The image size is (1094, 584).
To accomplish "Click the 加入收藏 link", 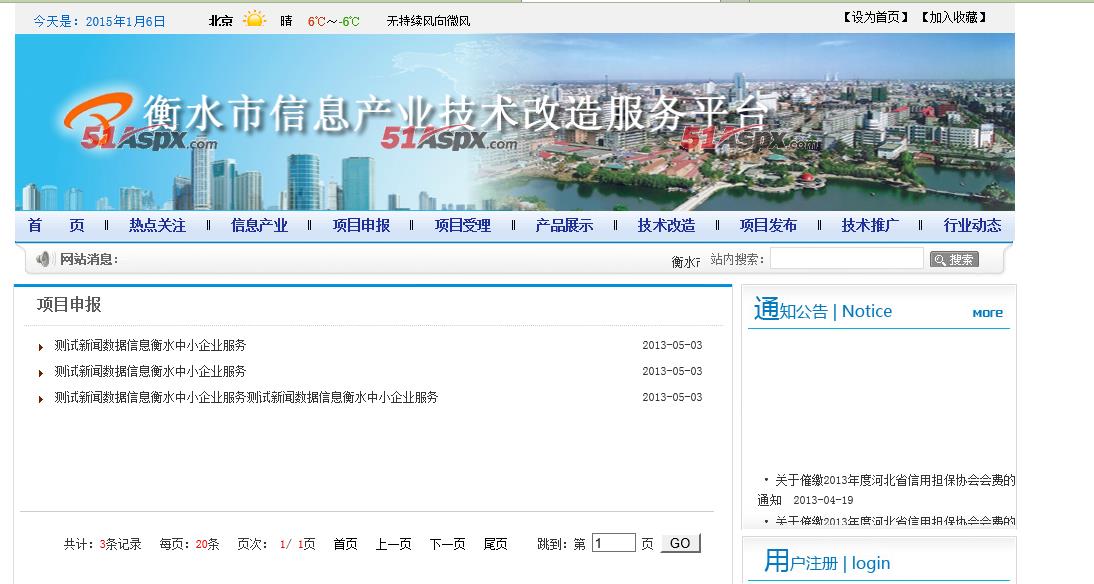I will coord(953,17).
